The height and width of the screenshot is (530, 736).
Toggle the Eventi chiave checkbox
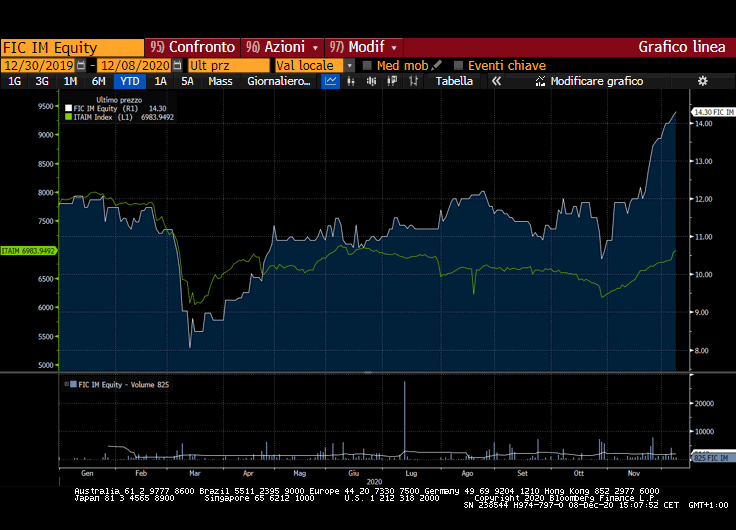pyautogui.click(x=458, y=65)
